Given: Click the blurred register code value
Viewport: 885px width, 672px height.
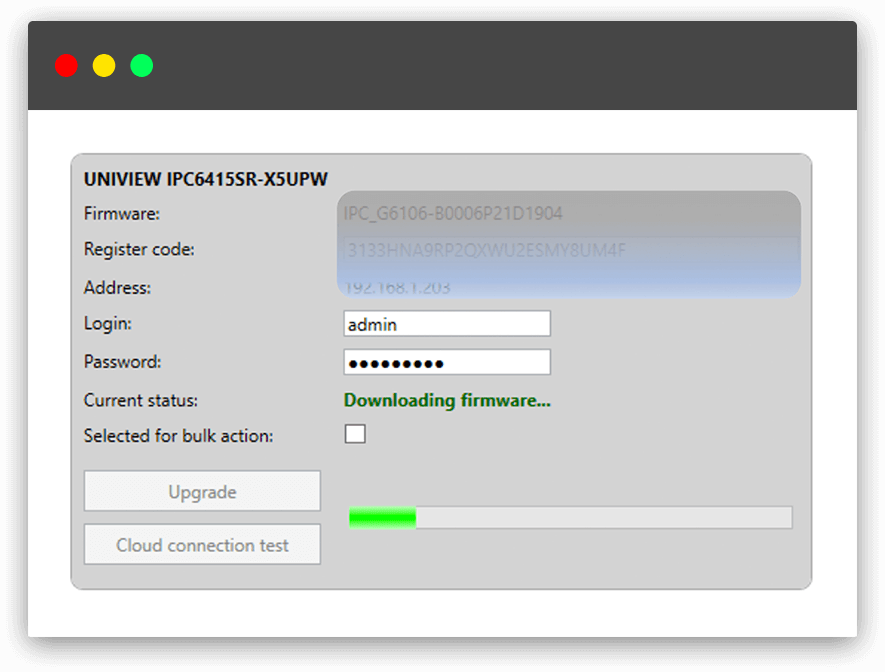Looking at the screenshot, I should (485, 250).
